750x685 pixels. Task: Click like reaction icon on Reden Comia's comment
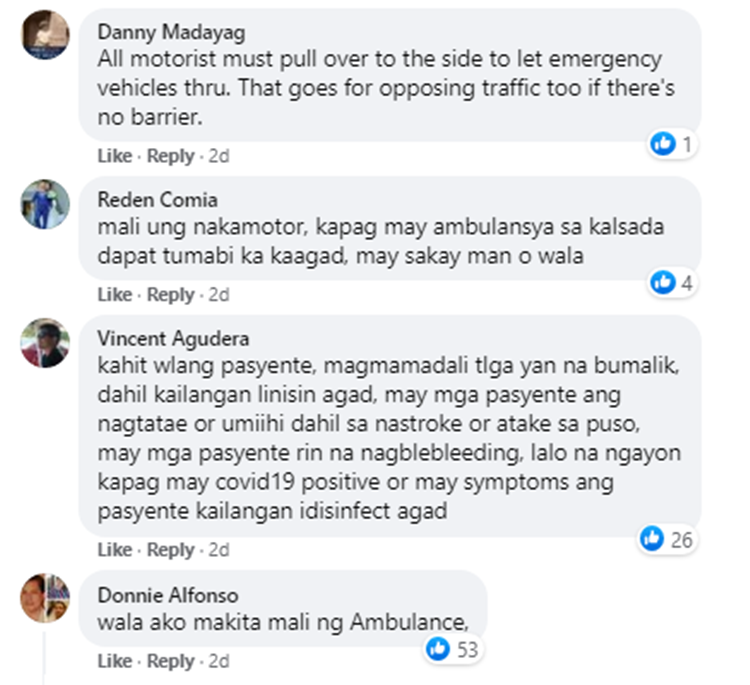tap(663, 282)
